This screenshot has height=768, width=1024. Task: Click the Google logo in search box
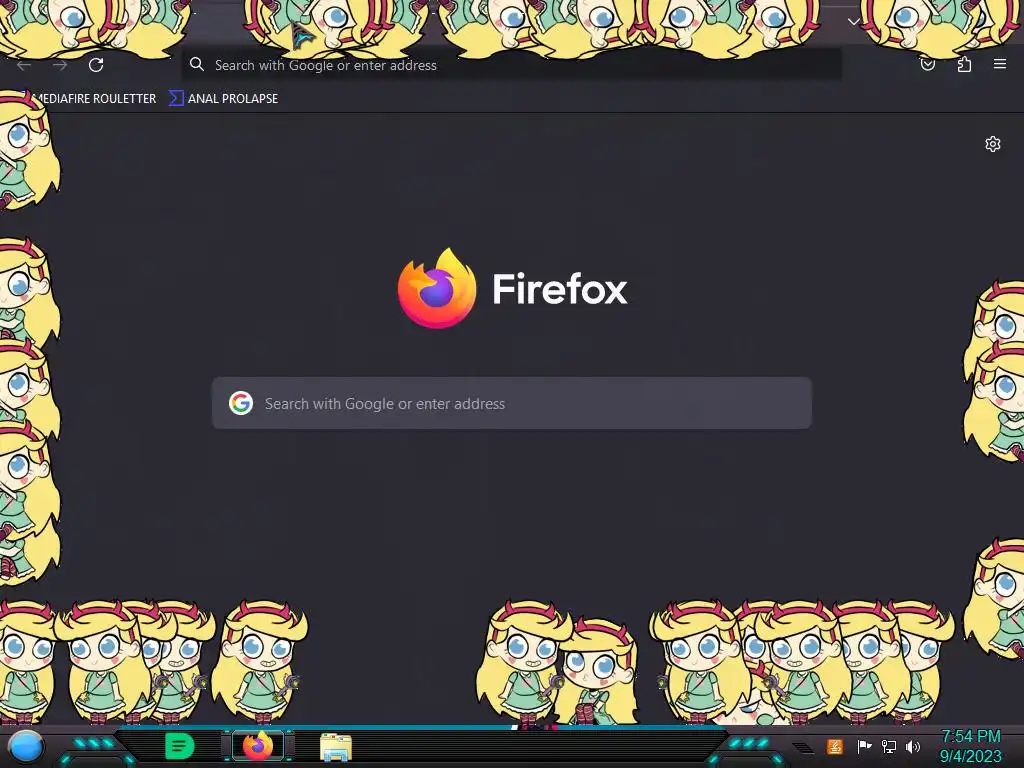tap(241, 403)
